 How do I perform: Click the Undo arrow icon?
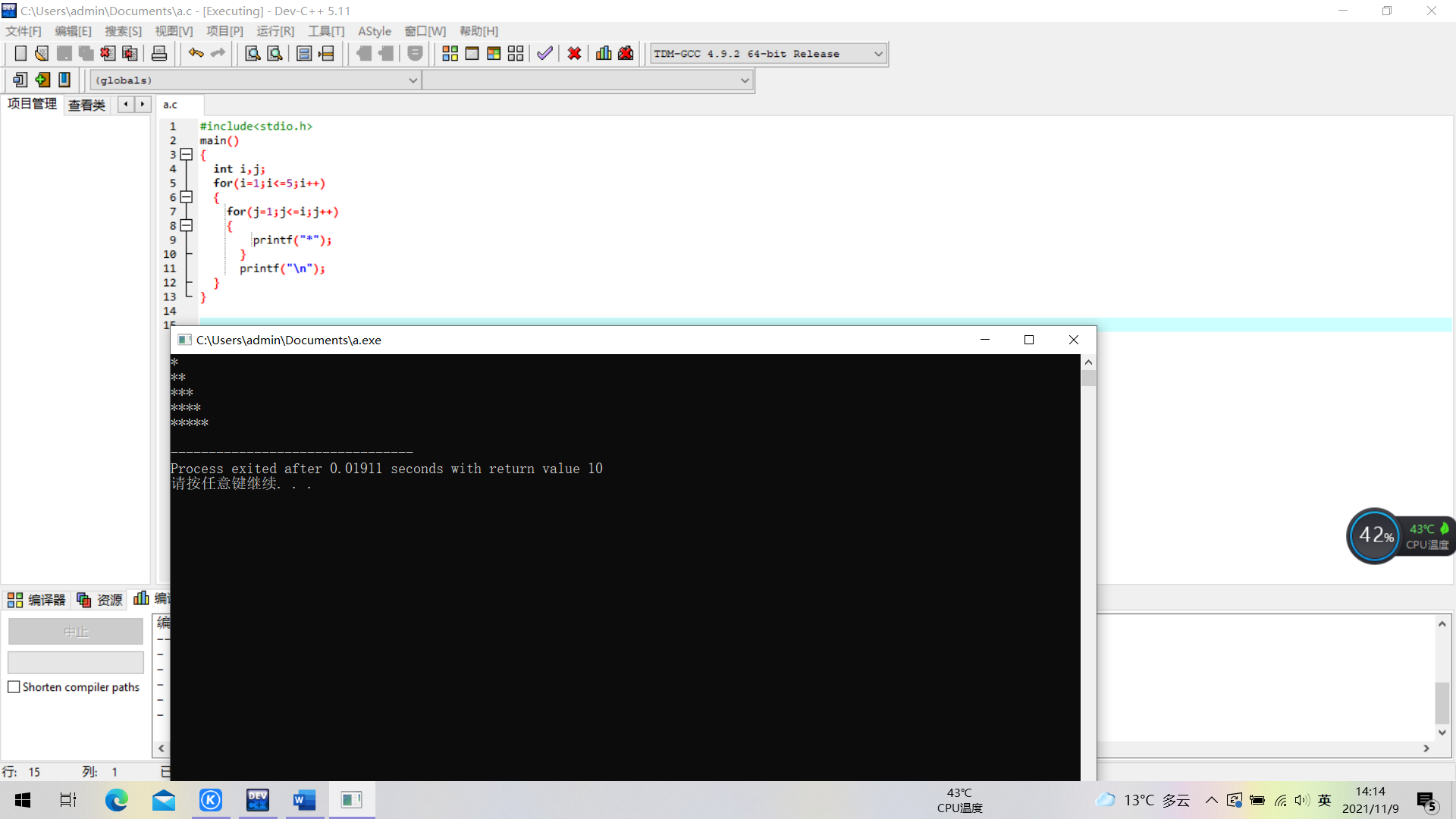[x=196, y=53]
